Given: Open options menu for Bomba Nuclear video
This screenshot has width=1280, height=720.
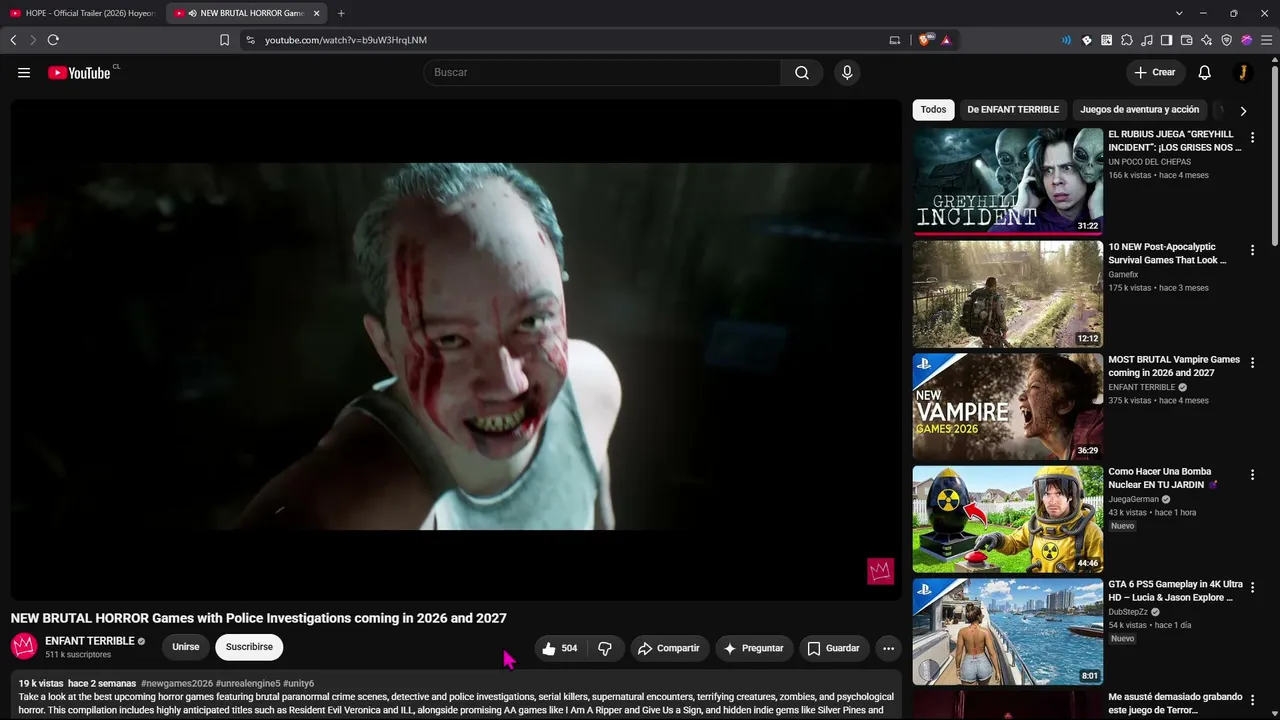Looking at the screenshot, I should pyautogui.click(x=1252, y=475).
